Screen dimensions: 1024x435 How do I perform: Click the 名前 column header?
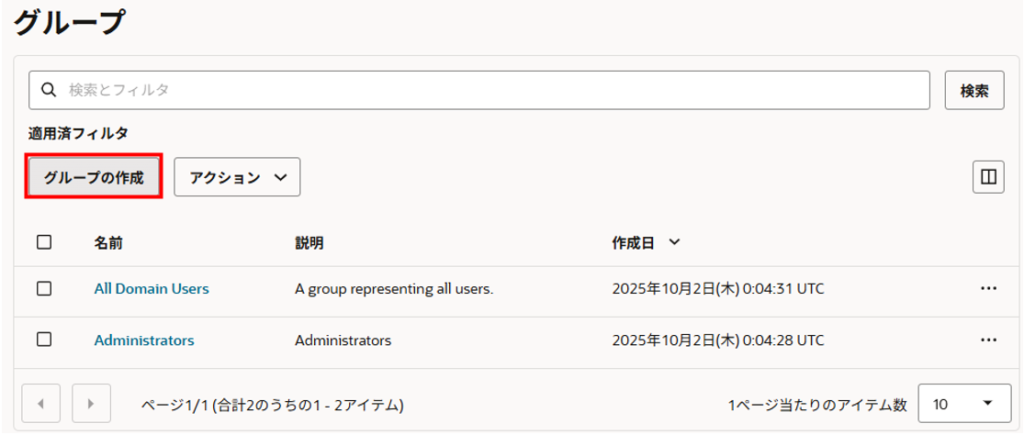[x=109, y=242]
